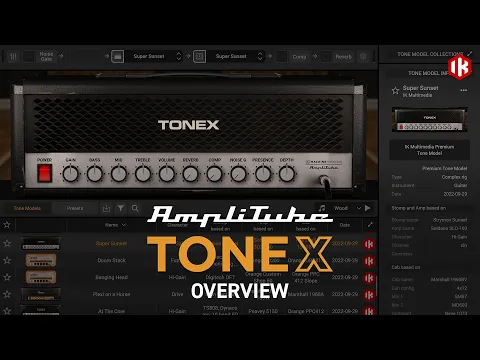Viewport: 480px width, 360px height.
Task: Select the Super Sunset row thumbnail
Action: pos(41,243)
